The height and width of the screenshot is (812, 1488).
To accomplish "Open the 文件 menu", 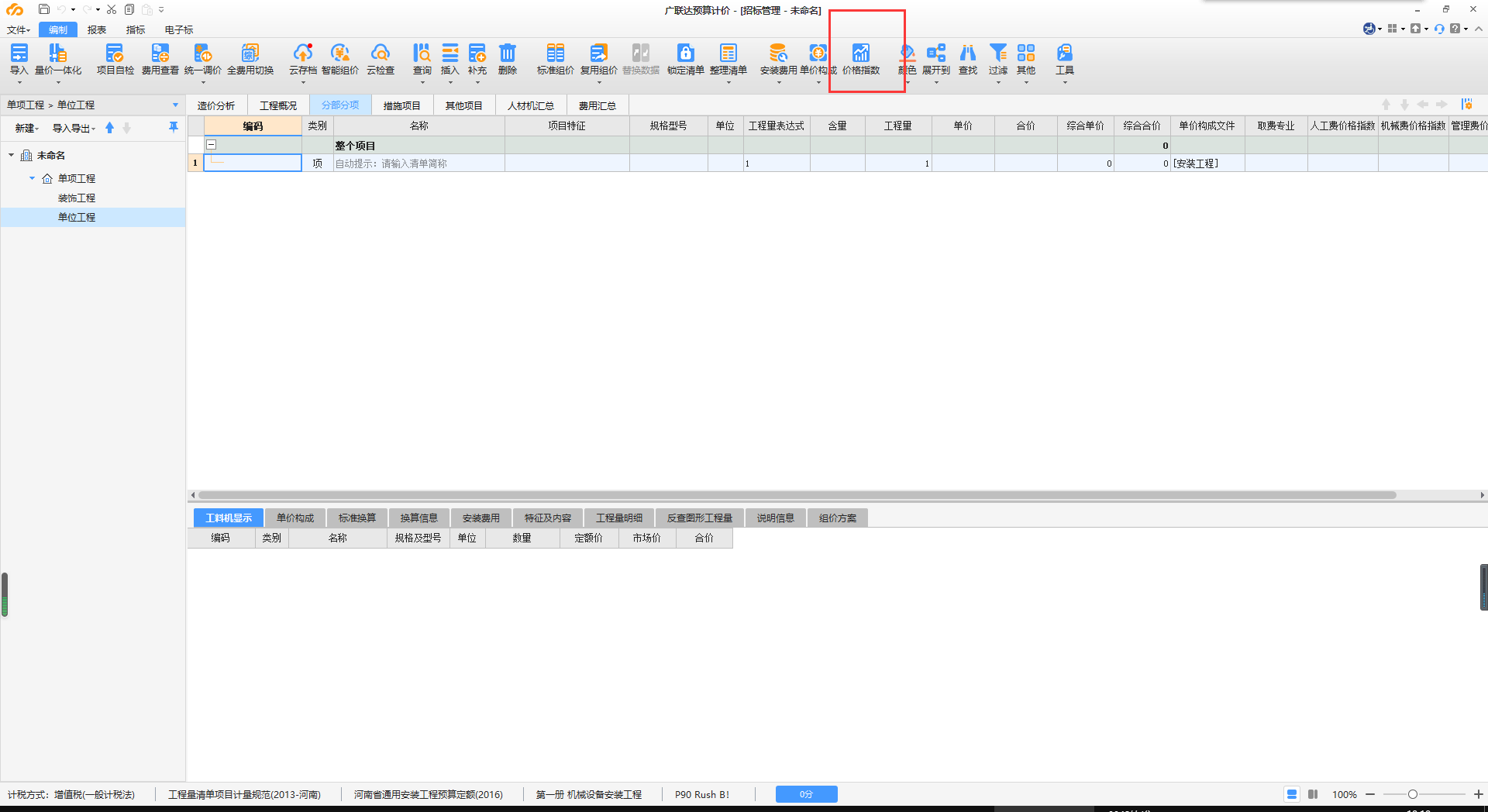I will [19, 29].
